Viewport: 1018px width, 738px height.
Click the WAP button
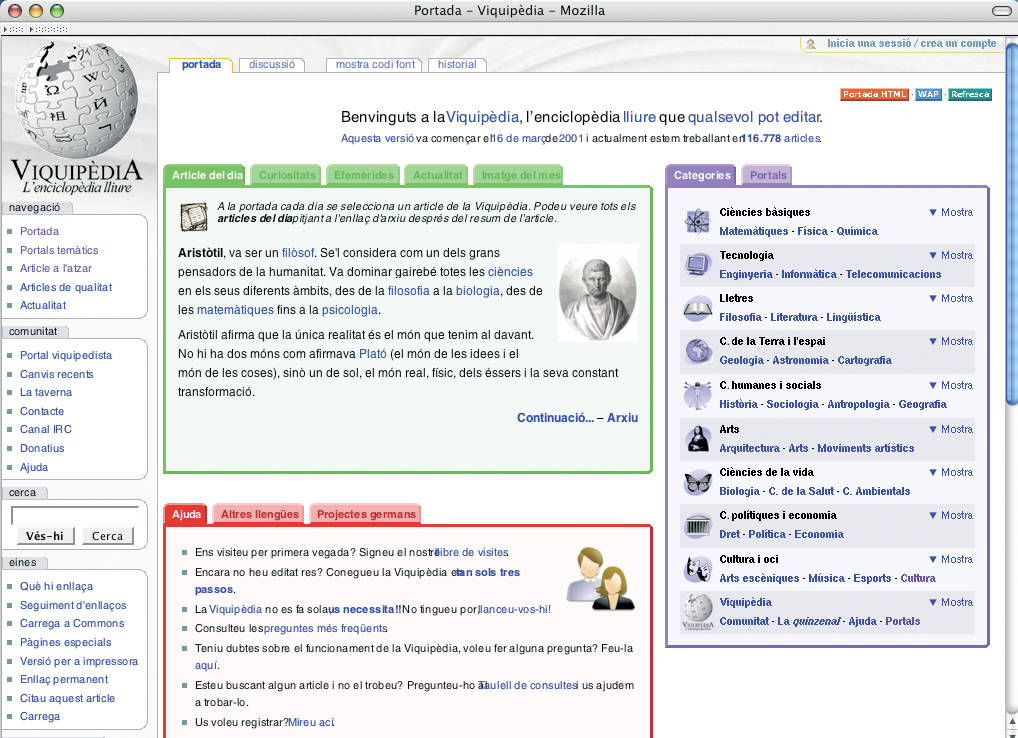coord(928,94)
